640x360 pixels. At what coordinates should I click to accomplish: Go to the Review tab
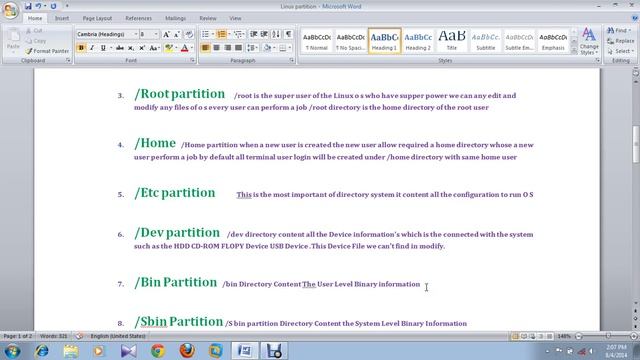[x=208, y=18]
